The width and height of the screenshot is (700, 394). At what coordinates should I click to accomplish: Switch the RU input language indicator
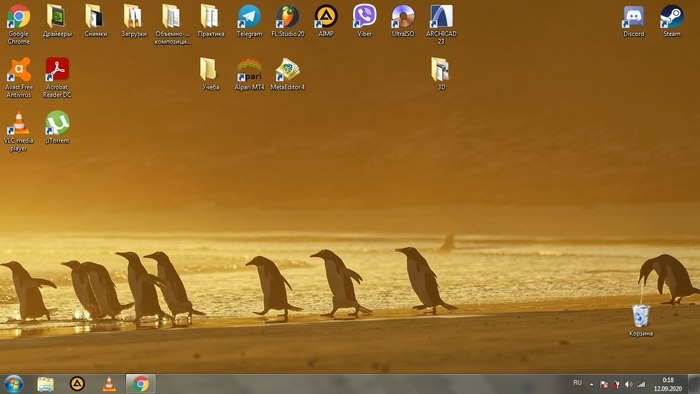(x=577, y=383)
